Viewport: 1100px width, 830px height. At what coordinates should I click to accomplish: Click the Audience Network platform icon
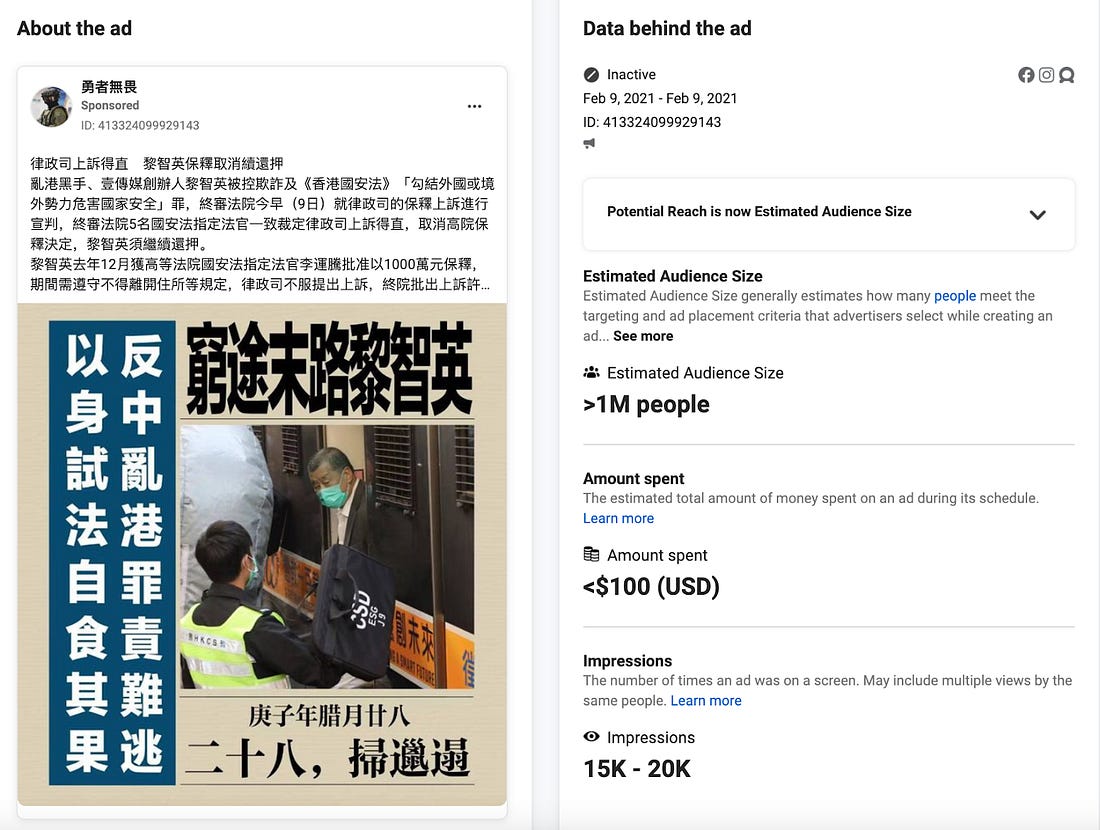coord(1066,75)
